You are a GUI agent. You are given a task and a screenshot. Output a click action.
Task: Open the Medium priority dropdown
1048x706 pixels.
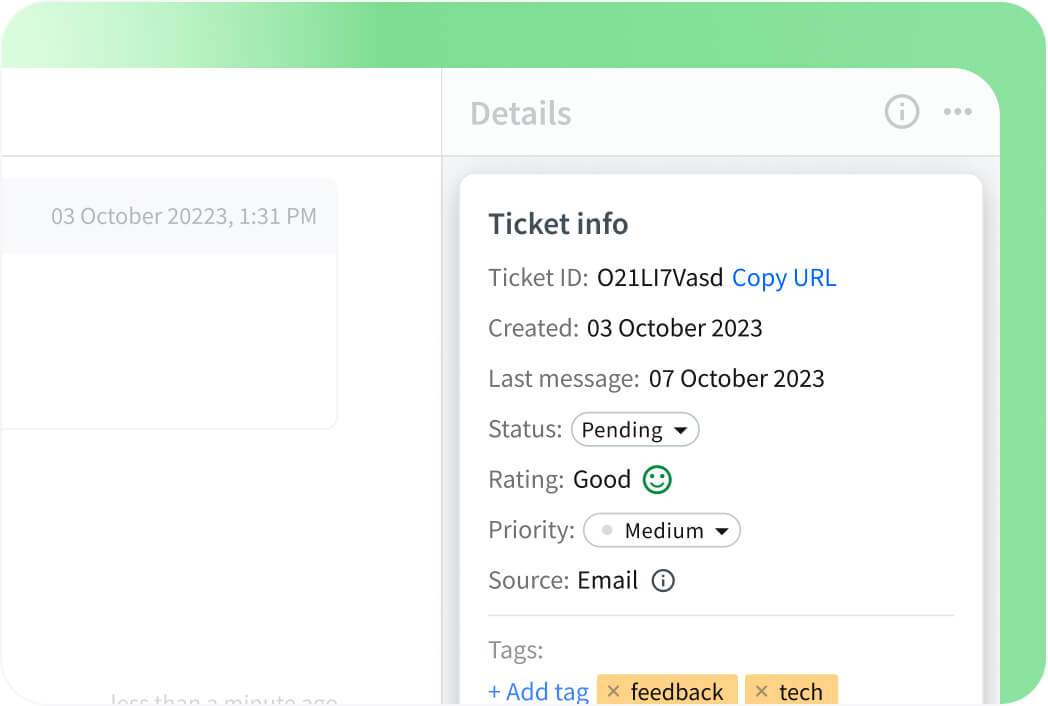[661, 530]
